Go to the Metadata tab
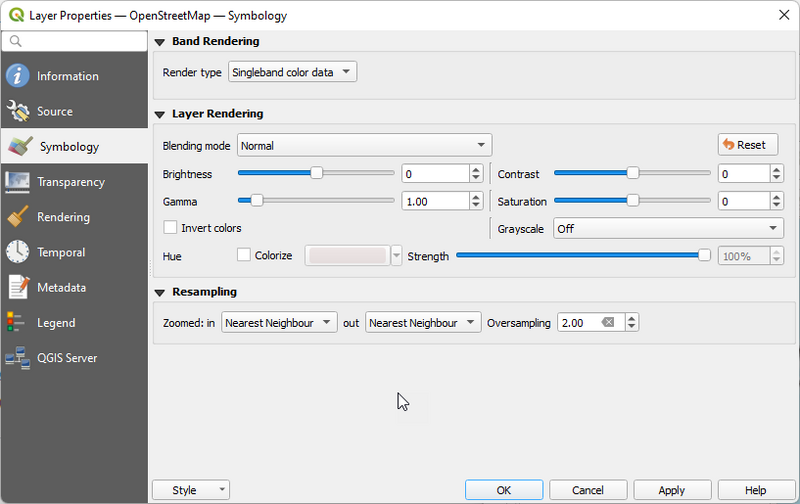Screen dimensions: 800x504 pyautogui.click(x=74, y=287)
